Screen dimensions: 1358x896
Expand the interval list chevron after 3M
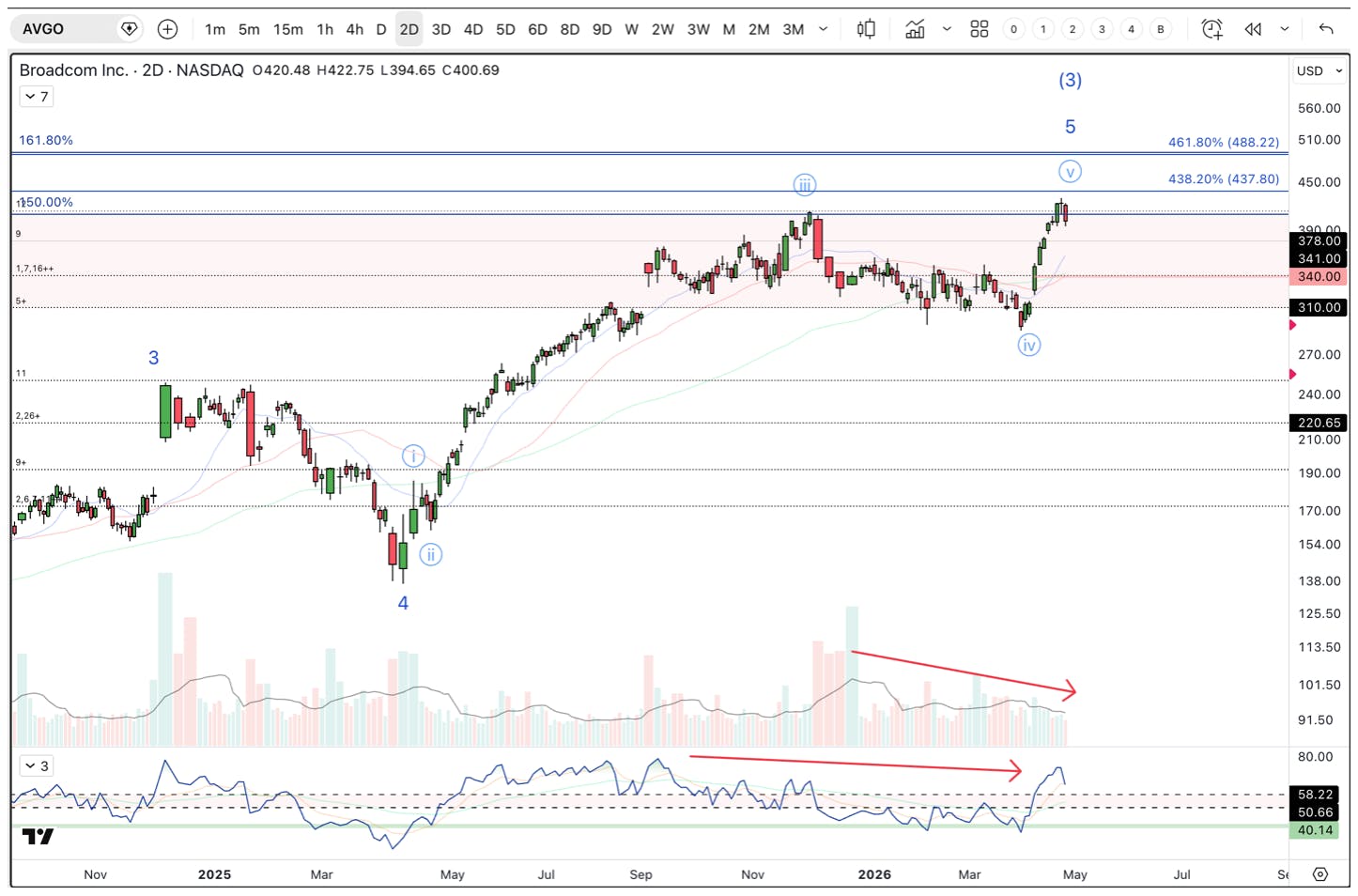(x=824, y=29)
